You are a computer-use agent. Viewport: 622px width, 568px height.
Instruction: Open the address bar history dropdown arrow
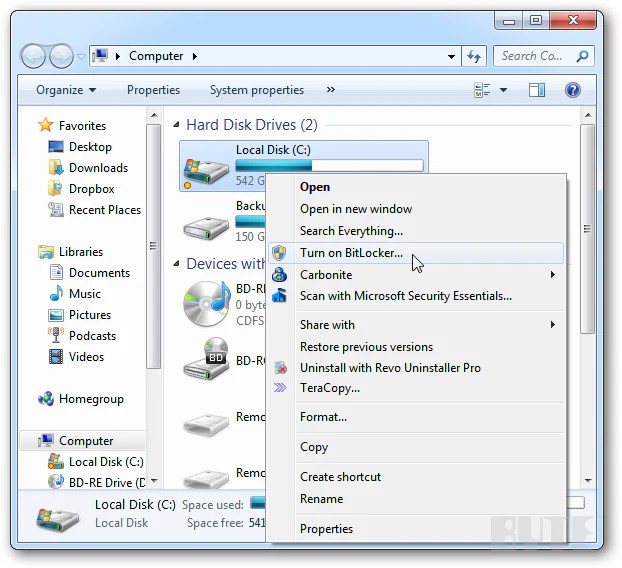(451, 56)
